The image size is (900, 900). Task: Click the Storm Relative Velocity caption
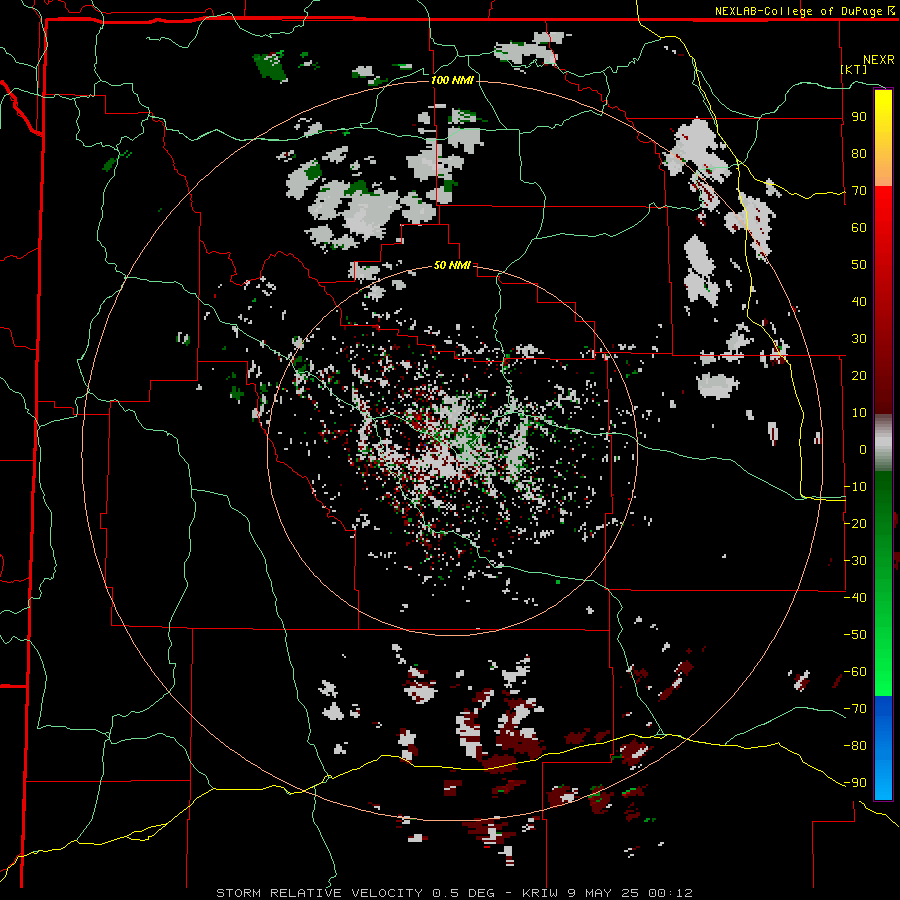[454, 893]
